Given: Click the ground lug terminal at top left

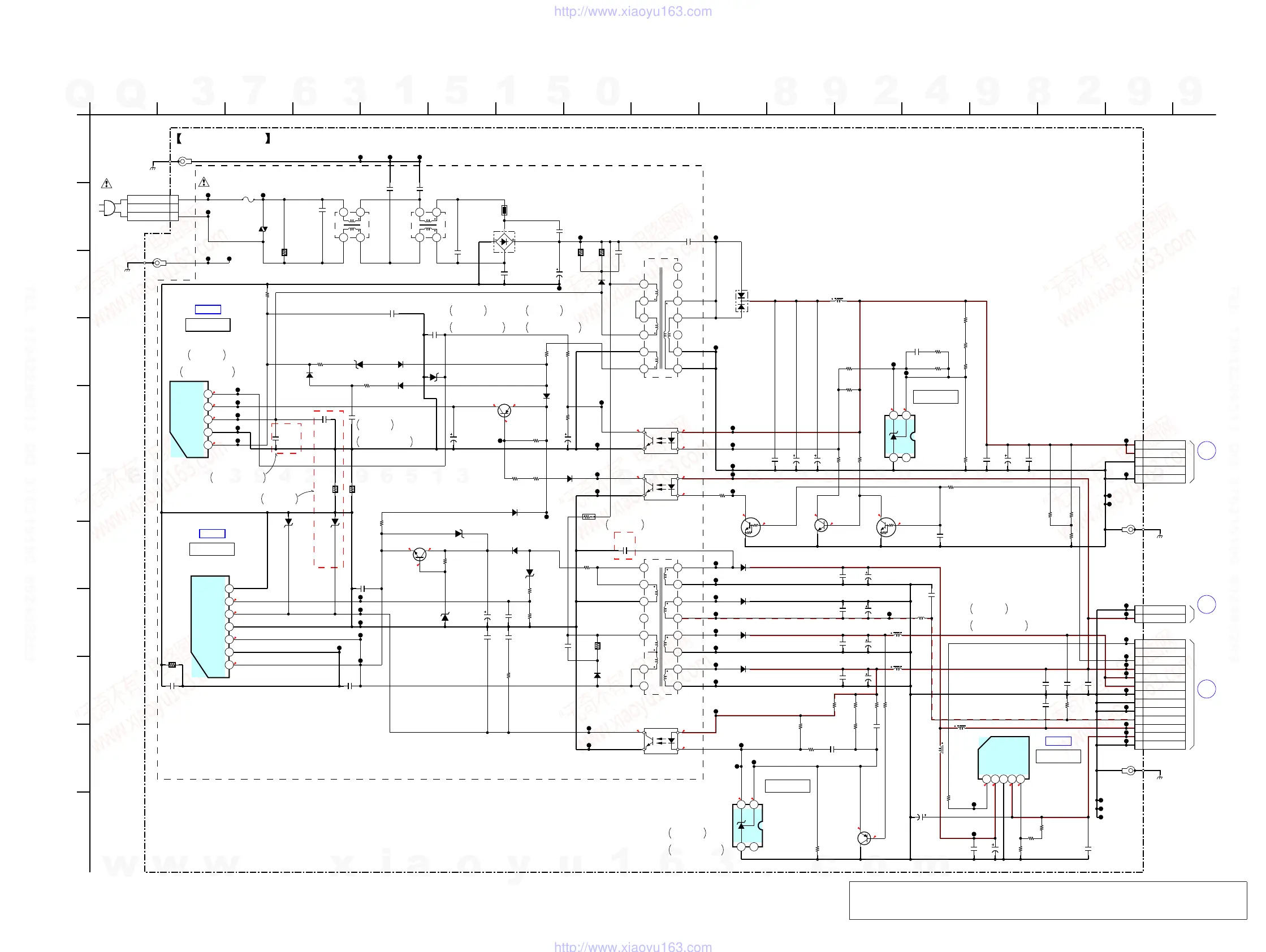Looking at the screenshot, I should [x=183, y=161].
